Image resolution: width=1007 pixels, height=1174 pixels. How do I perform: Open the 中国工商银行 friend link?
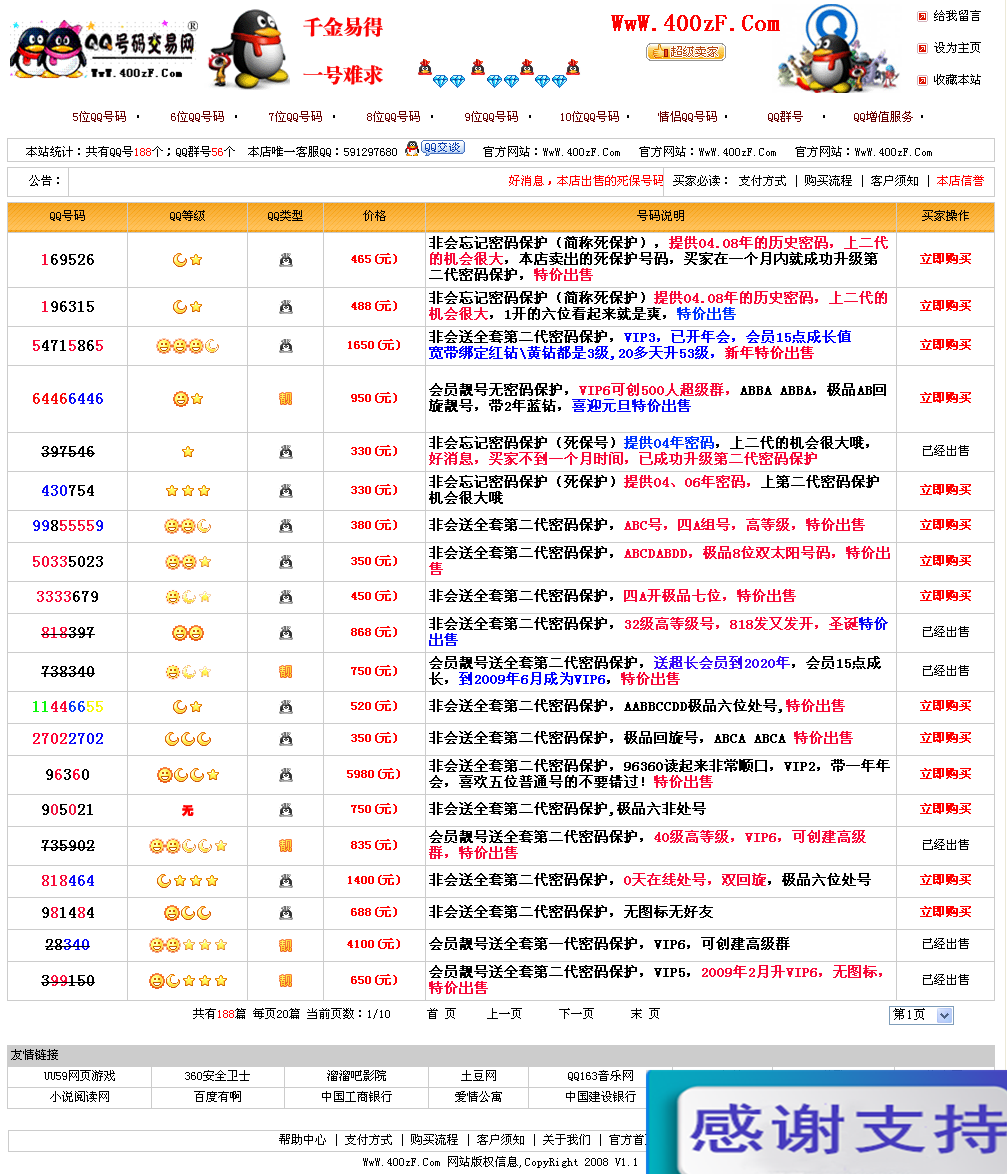click(x=356, y=1097)
